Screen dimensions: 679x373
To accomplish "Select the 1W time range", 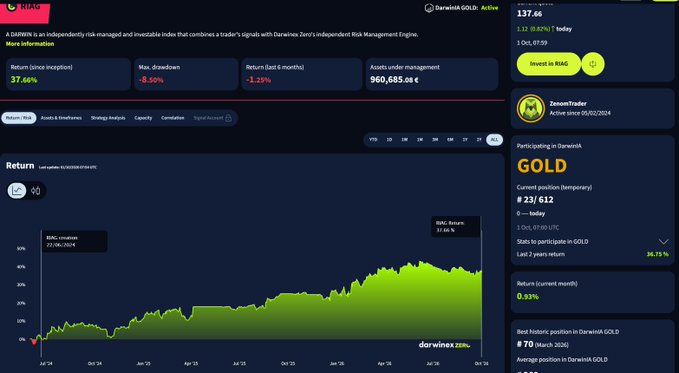I will point(404,139).
